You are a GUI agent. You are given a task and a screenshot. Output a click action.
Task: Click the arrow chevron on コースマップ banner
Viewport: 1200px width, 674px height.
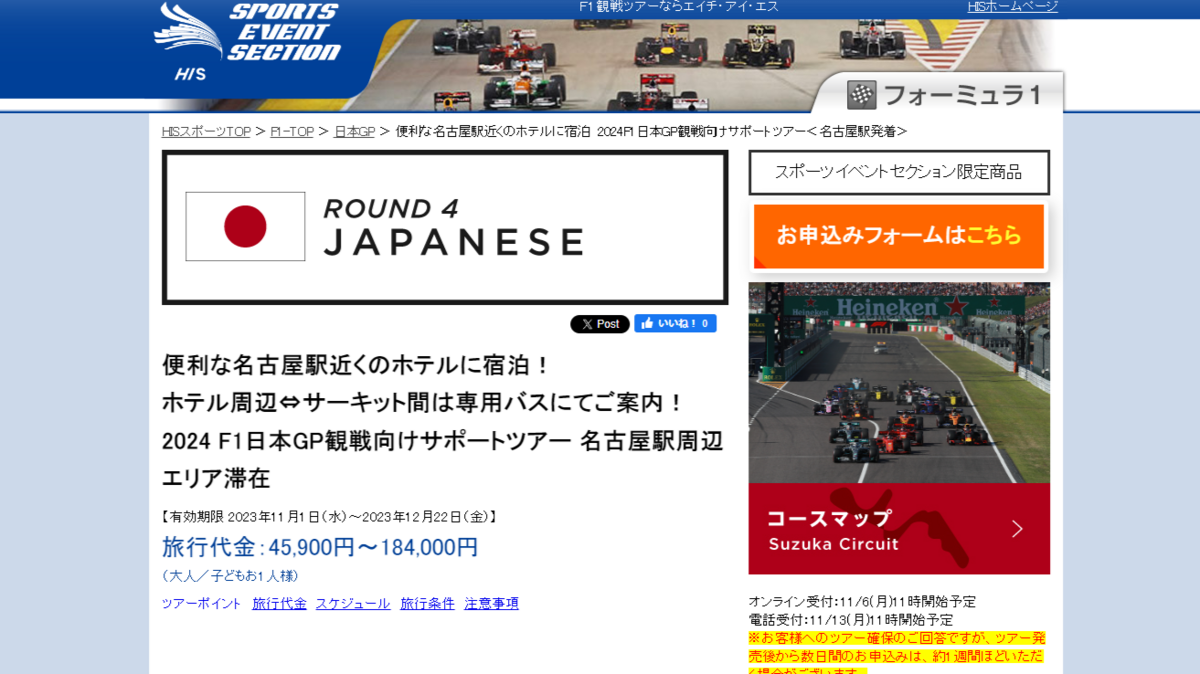pos(1017,529)
